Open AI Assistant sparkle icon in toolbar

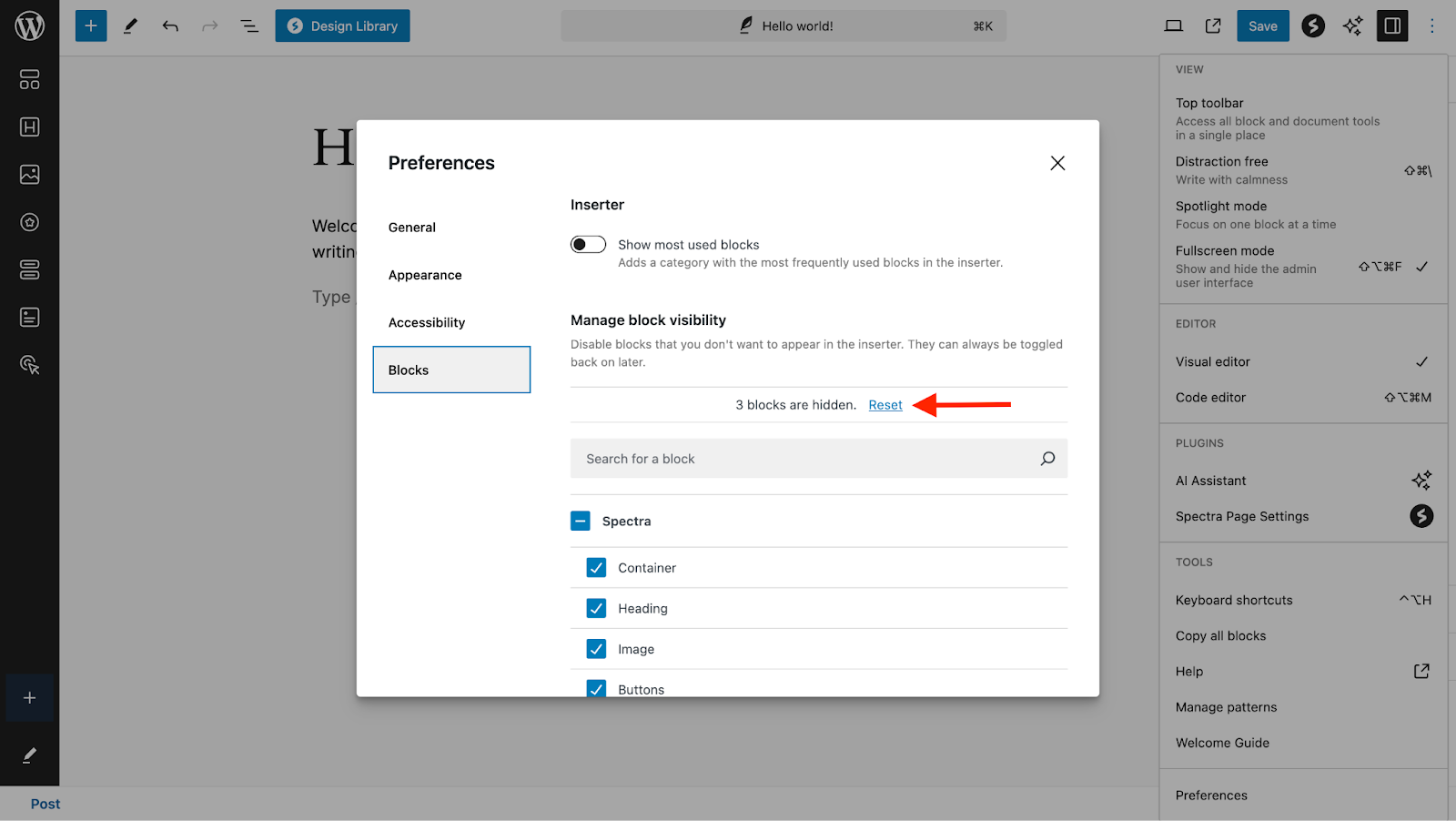click(1353, 25)
